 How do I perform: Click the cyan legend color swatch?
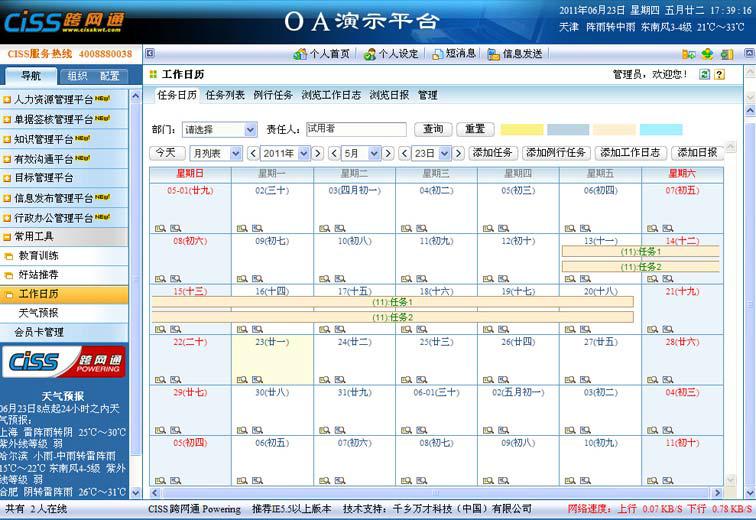pyautogui.click(x=661, y=129)
